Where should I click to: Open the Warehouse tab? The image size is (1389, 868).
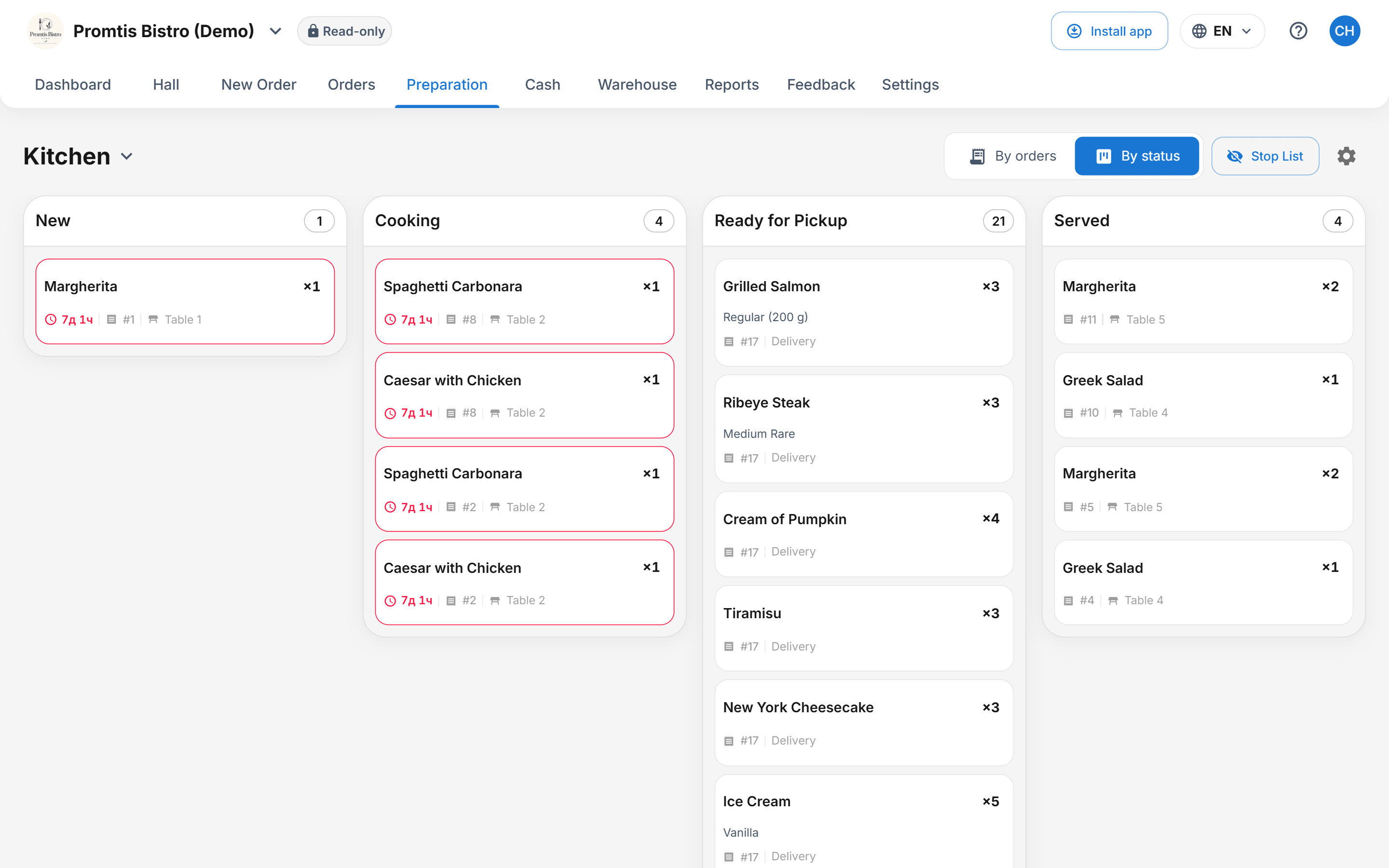pyautogui.click(x=637, y=85)
